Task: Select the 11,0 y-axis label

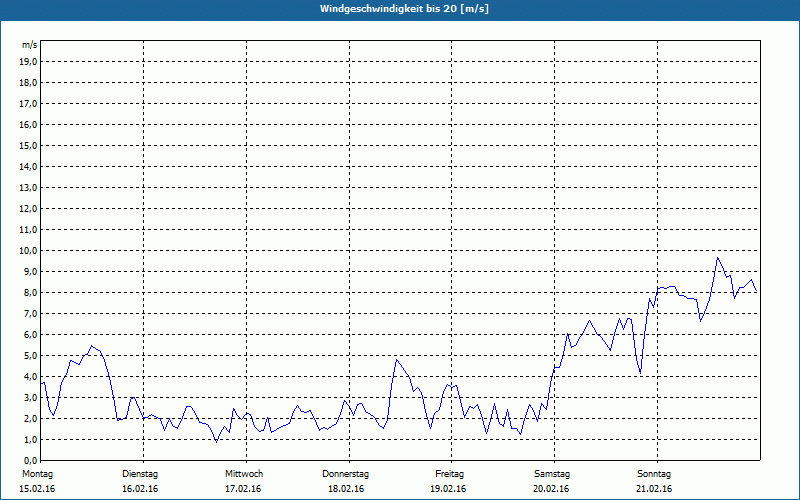Action: point(28,230)
